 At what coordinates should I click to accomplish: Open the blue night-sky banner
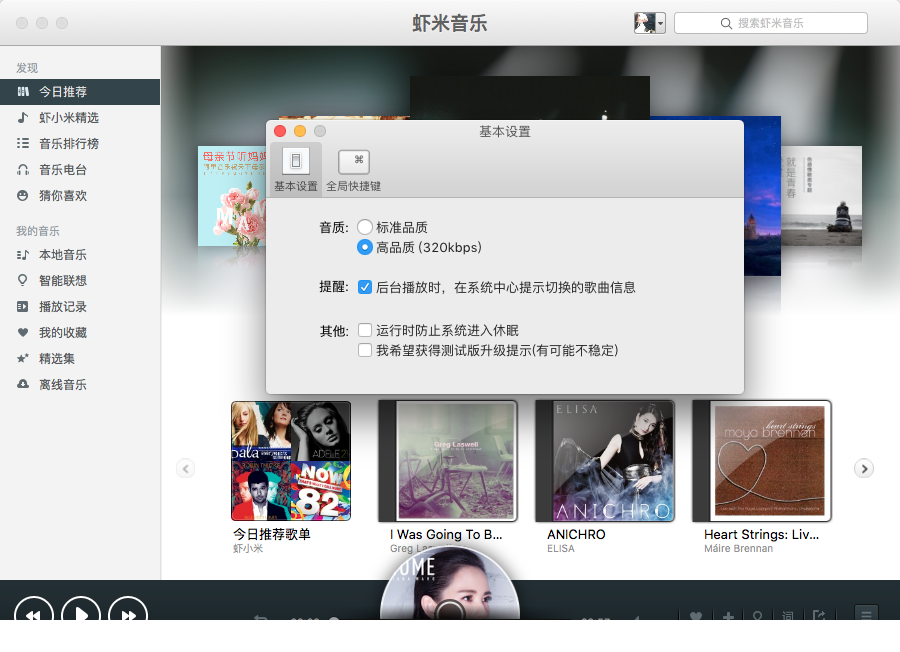point(762,196)
